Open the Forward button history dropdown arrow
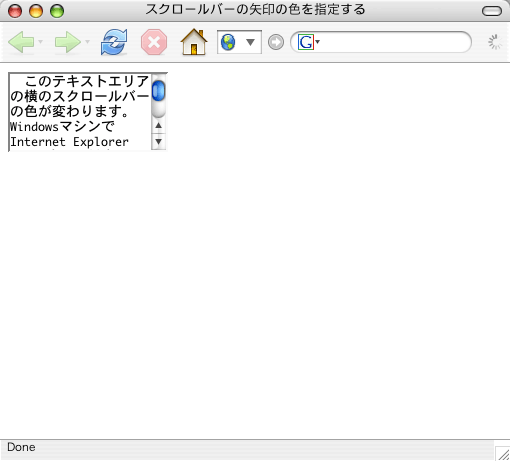The width and height of the screenshot is (510, 461). (x=87, y=42)
